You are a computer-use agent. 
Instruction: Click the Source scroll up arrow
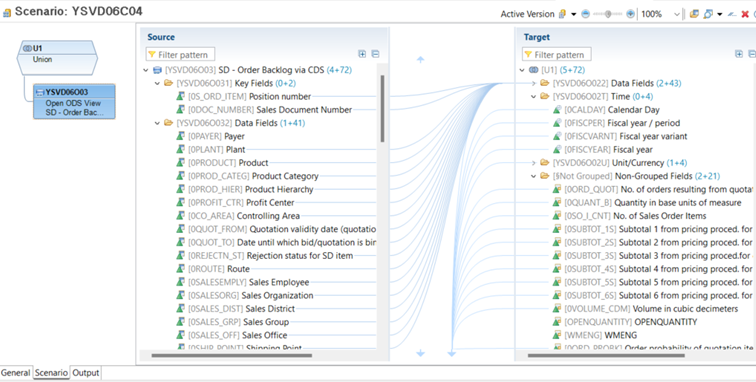pos(420,60)
